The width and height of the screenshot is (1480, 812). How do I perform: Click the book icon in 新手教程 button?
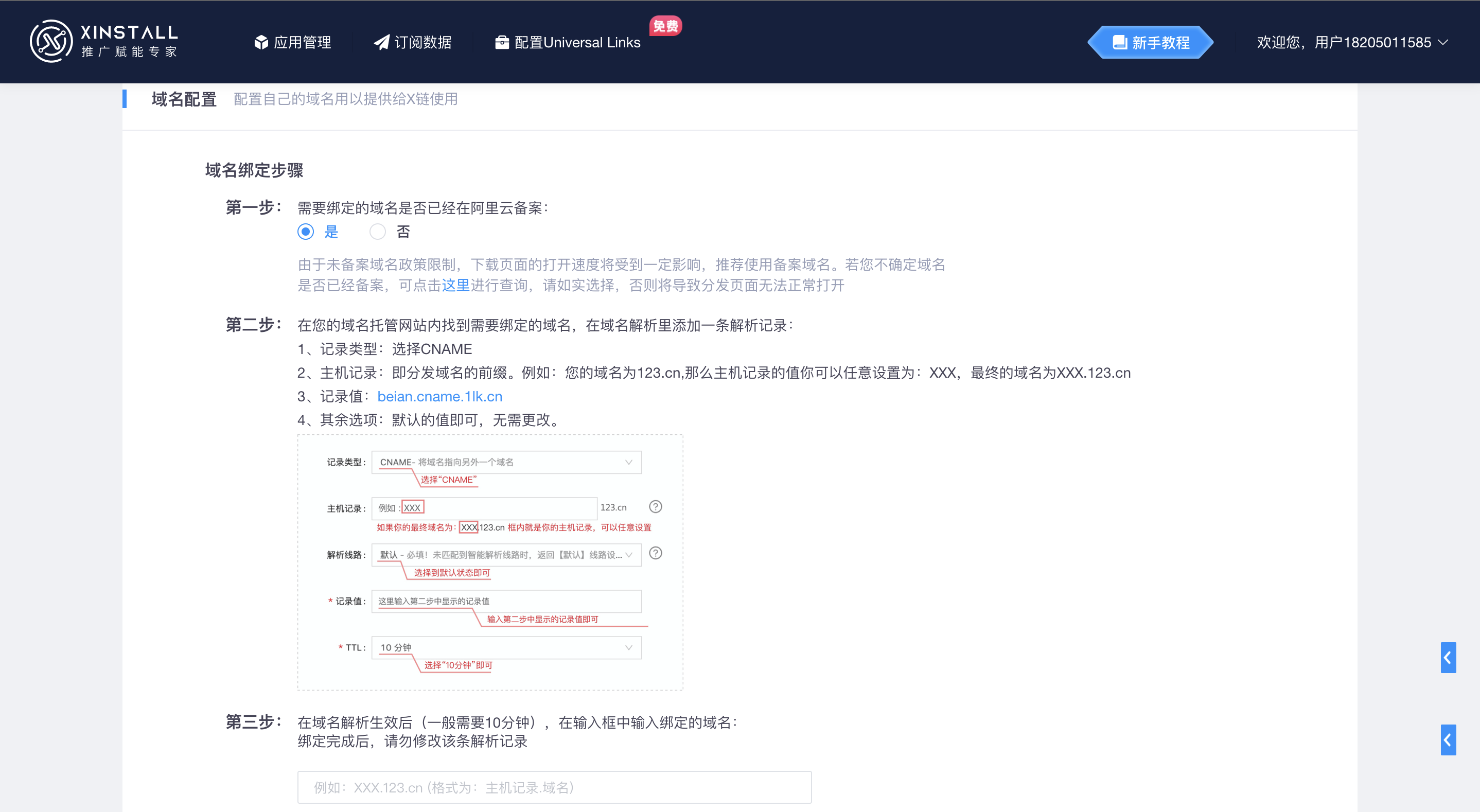point(1119,43)
